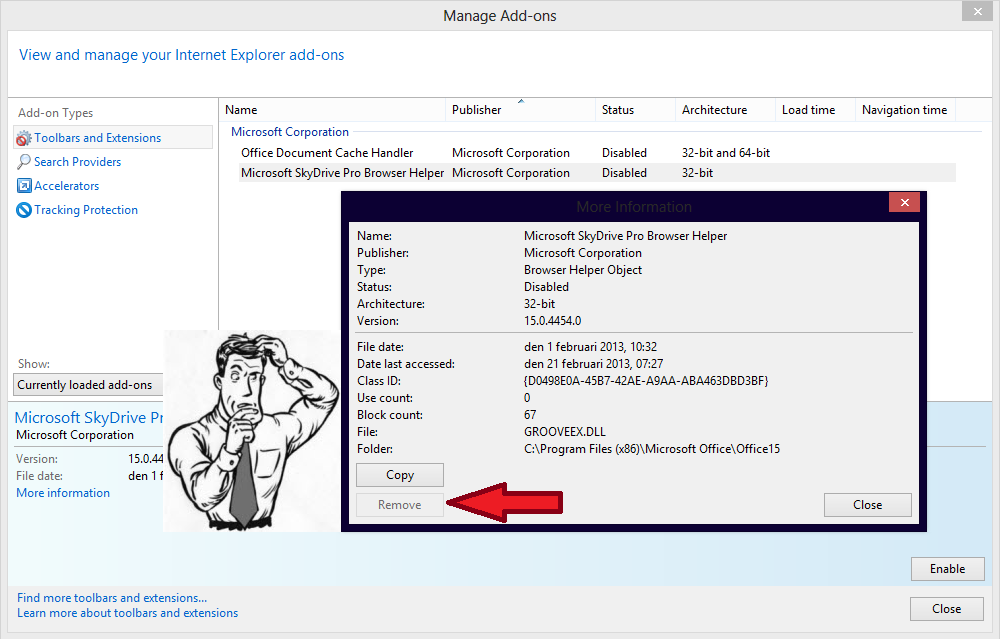Click date last accessed 'den 21 februari 2013, 07:27'
The width and height of the screenshot is (1000, 639).
(x=594, y=364)
